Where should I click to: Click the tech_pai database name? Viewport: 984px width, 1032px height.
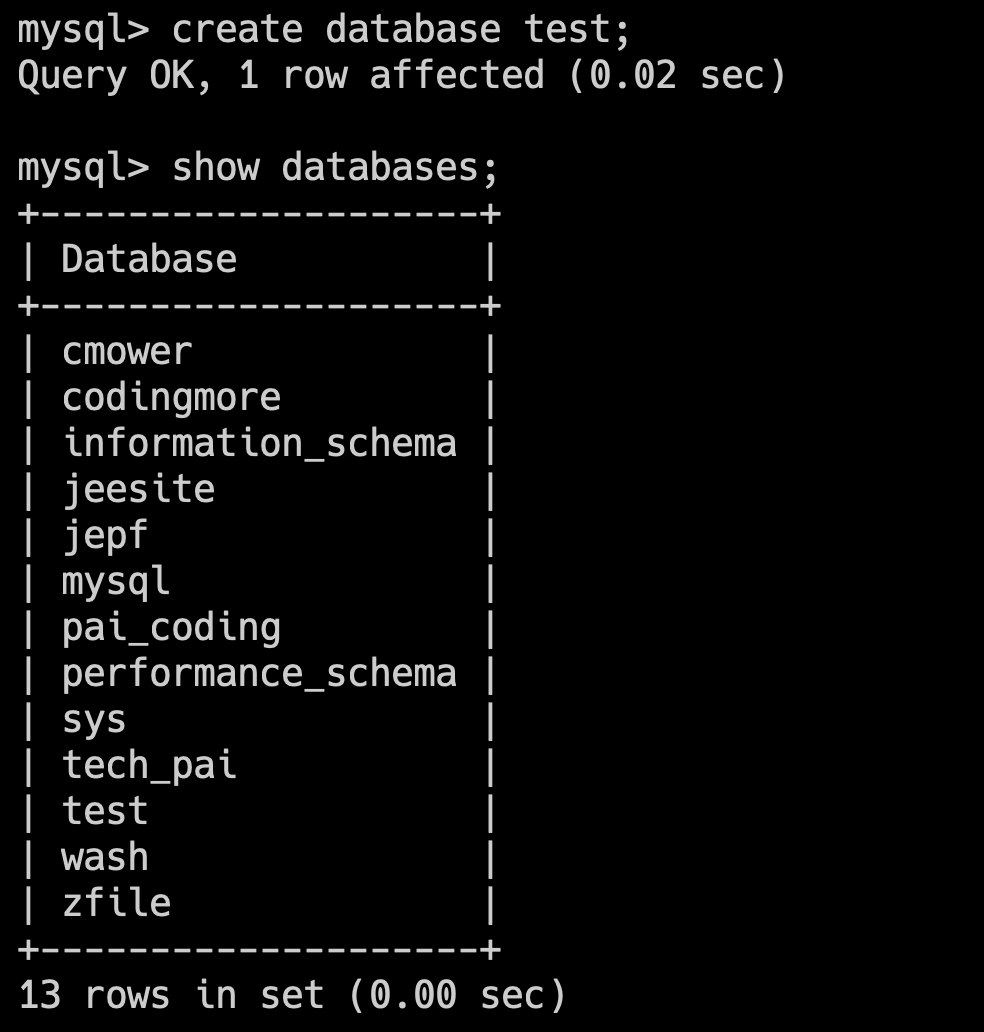click(x=149, y=765)
